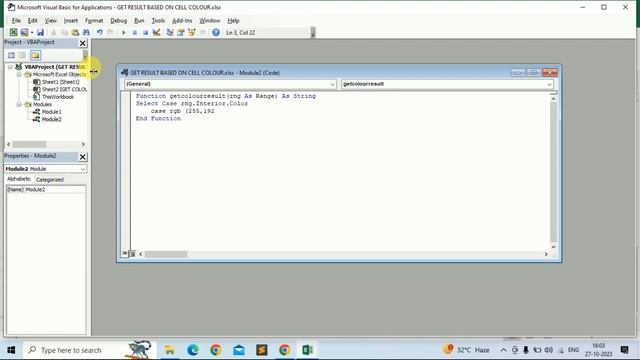
Task: Close the Project - VBAProject pane
Action: pyautogui.click(x=82, y=43)
